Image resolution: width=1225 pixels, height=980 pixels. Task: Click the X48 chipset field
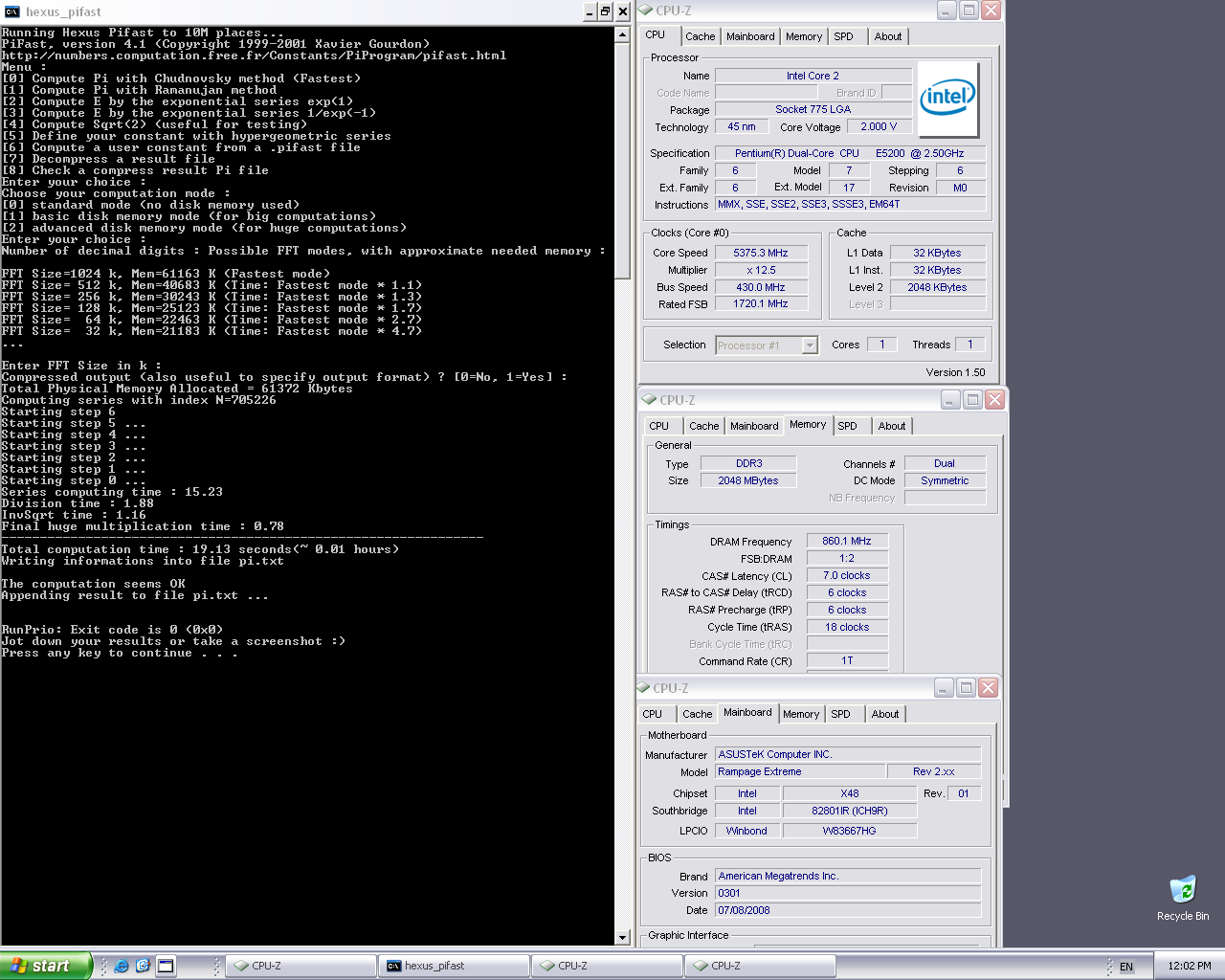coord(850,793)
